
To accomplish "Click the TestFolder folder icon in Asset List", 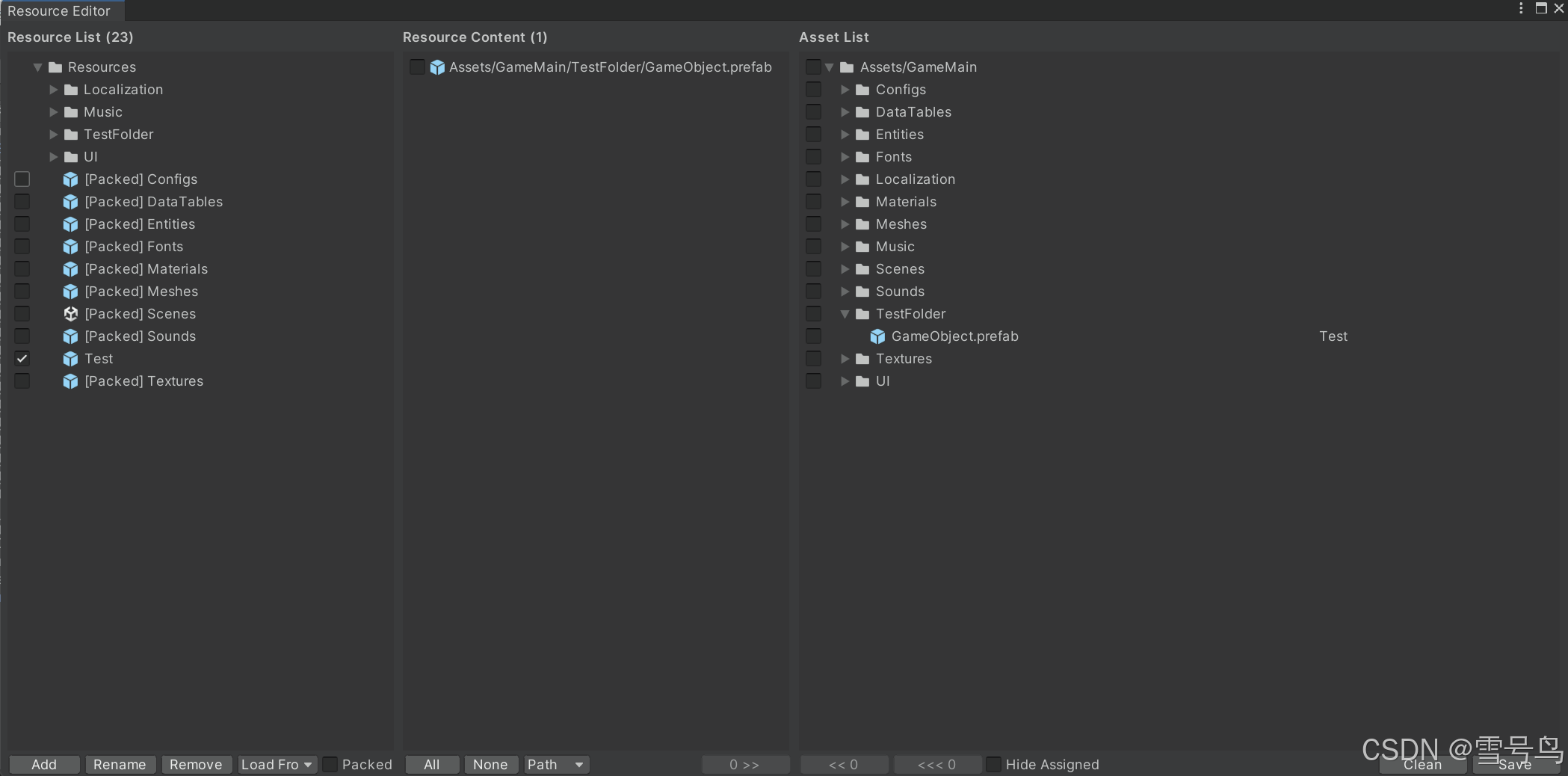I will (861, 314).
